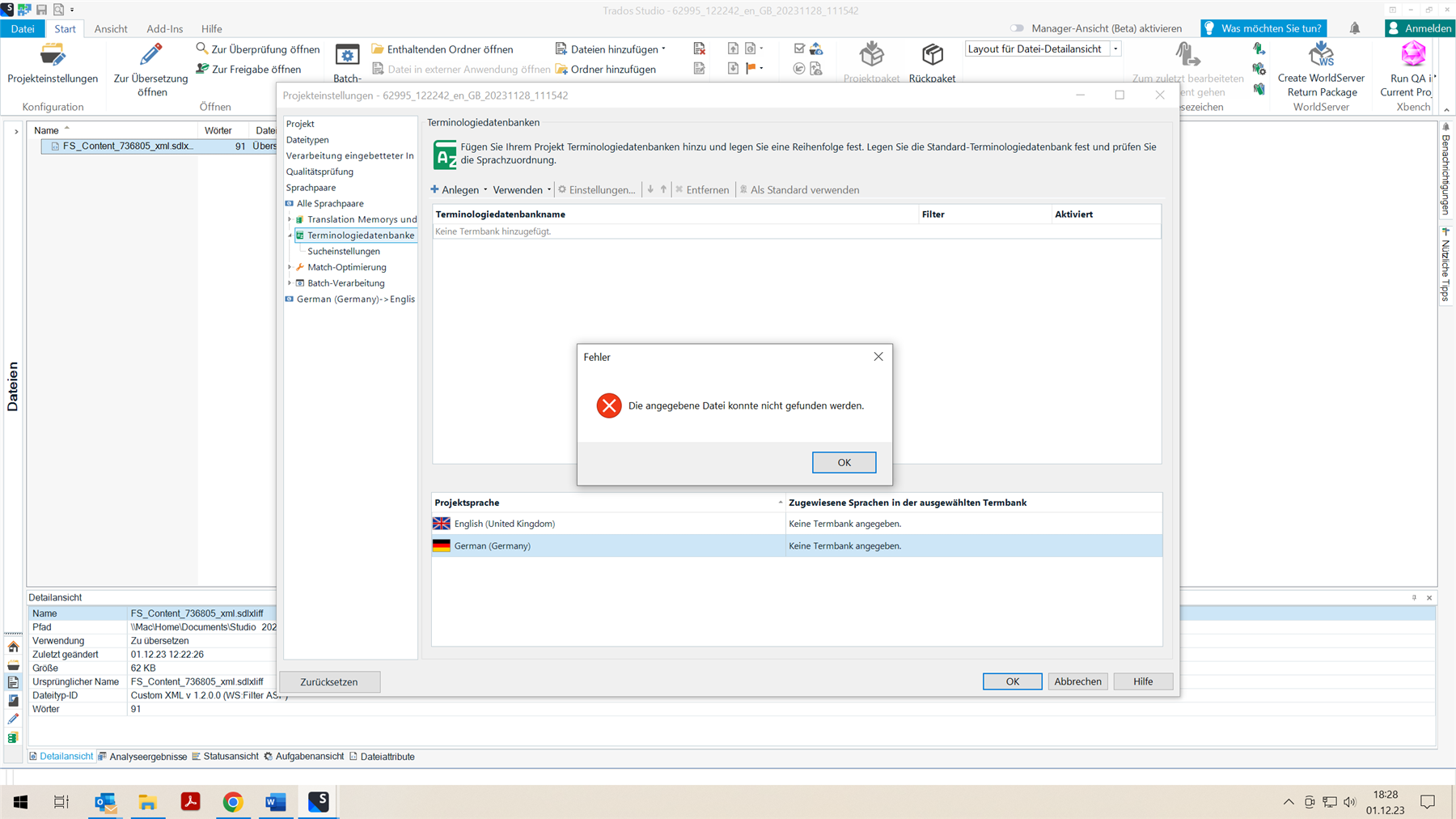The width and height of the screenshot is (1456, 819).
Task: Select the English (United Kingdom) row
Action: pyautogui.click(x=797, y=524)
